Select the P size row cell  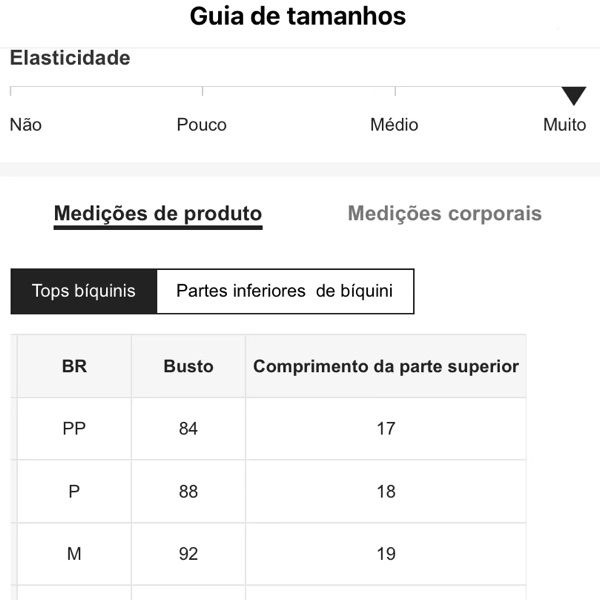74,491
